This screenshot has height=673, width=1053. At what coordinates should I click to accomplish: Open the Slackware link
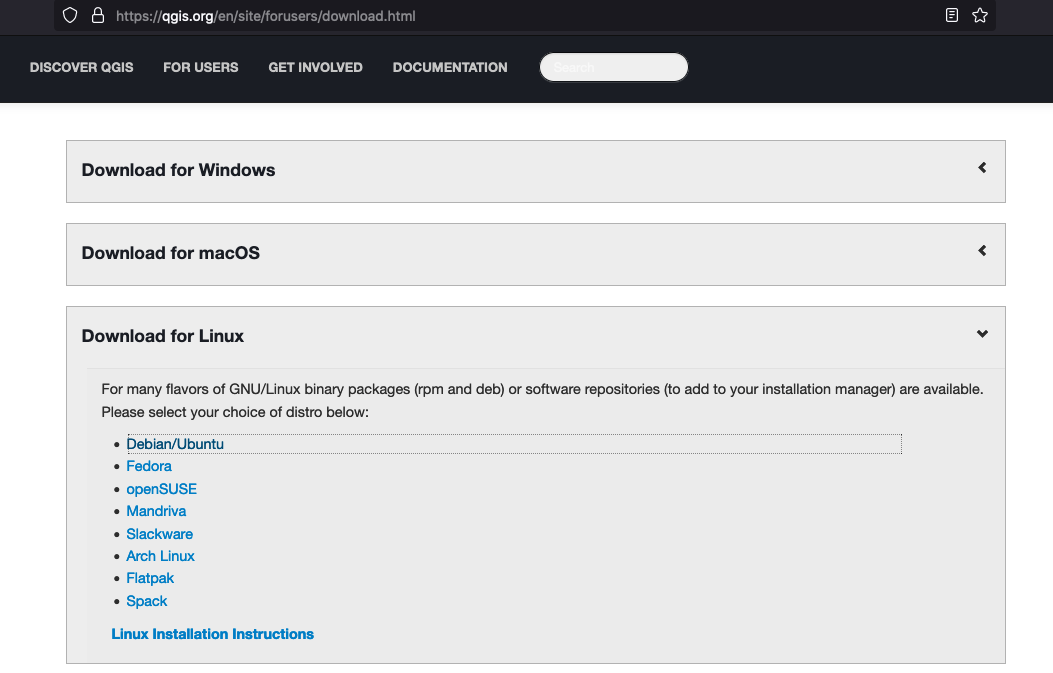pos(159,534)
